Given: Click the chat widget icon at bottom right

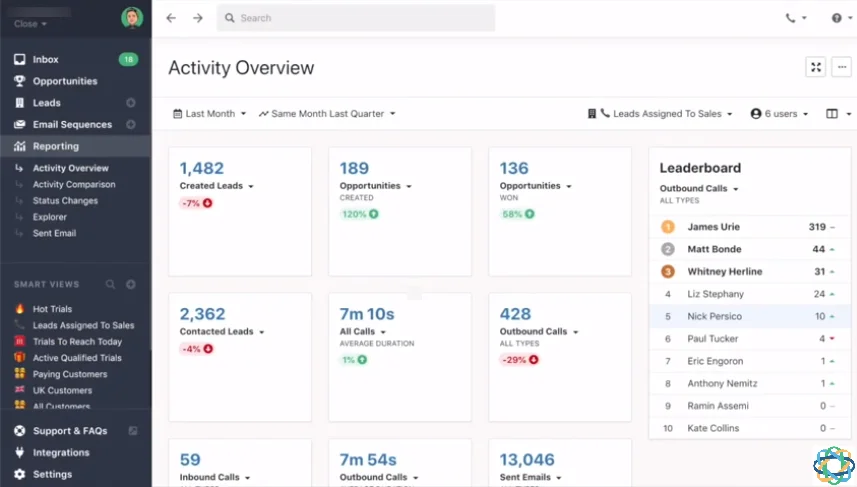Looking at the screenshot, I should pyautogui.click(x=833, y=465).
